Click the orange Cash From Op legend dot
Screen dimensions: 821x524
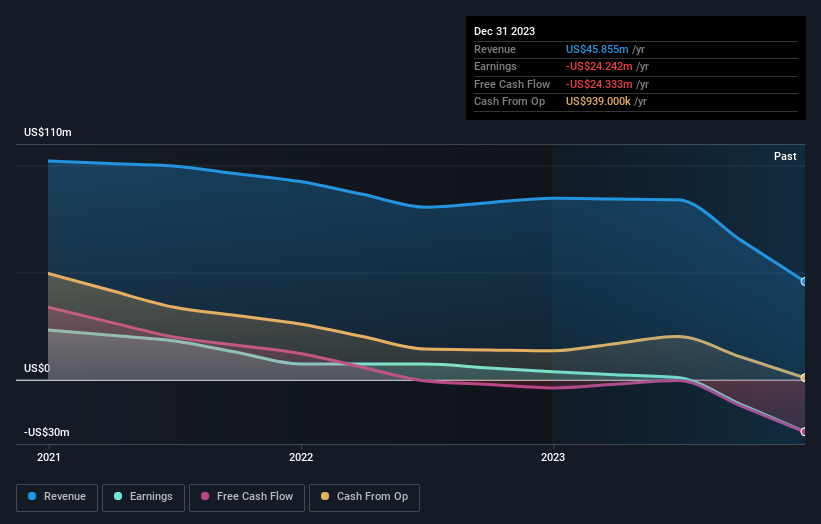(325, 496)
